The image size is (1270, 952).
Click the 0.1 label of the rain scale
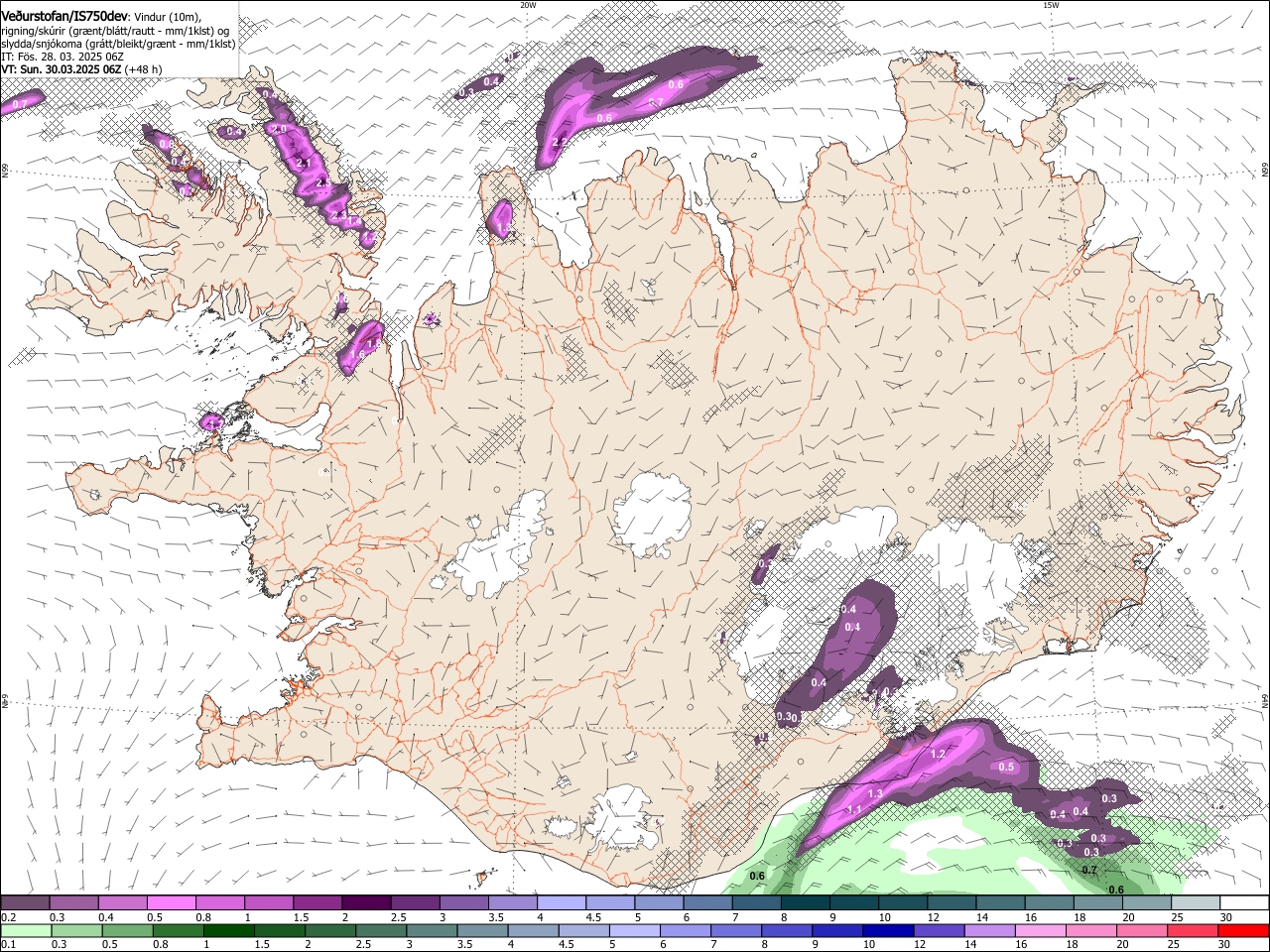coord(9,945)
